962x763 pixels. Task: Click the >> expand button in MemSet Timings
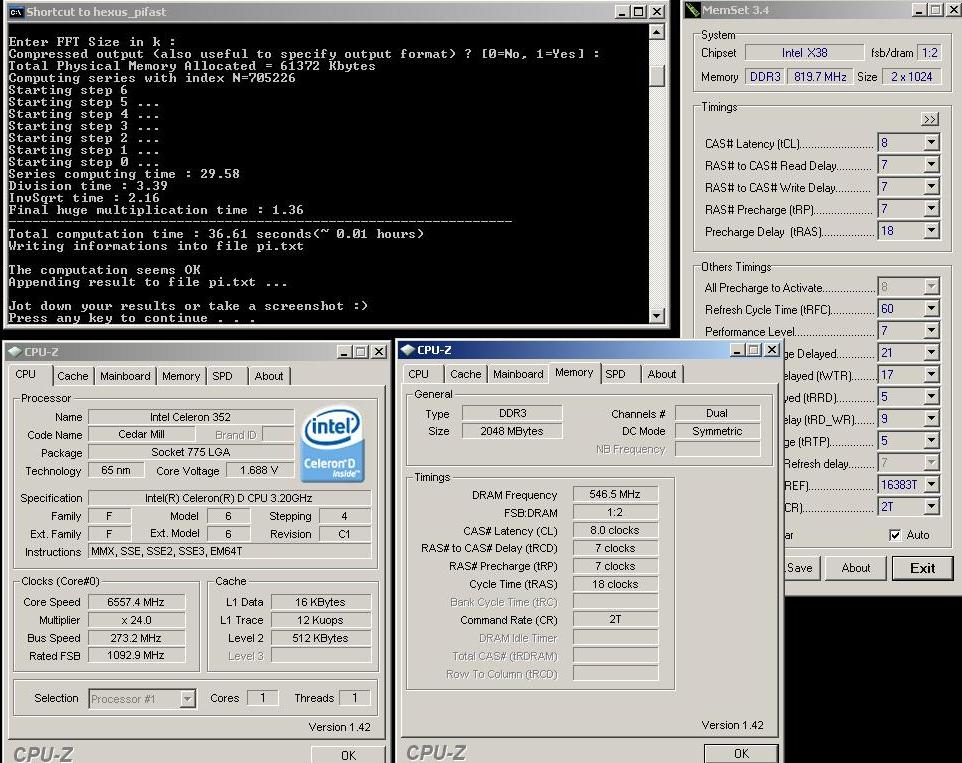point(930,119)
